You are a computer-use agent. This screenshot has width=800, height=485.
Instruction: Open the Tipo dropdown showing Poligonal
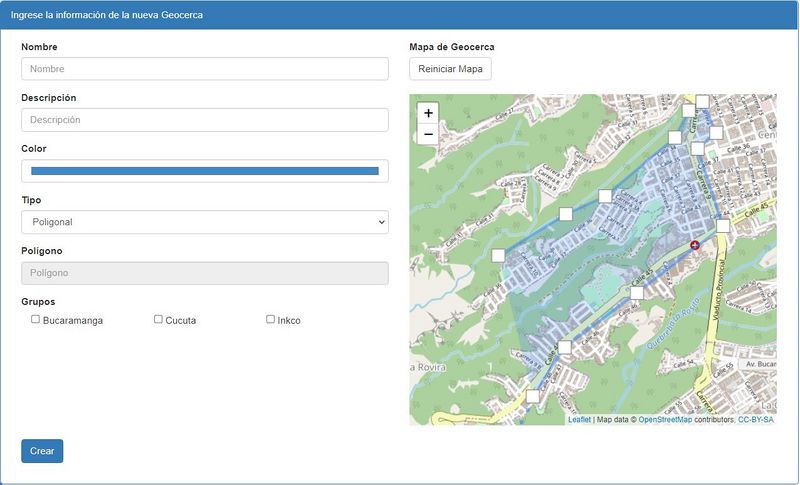point(205,222)
